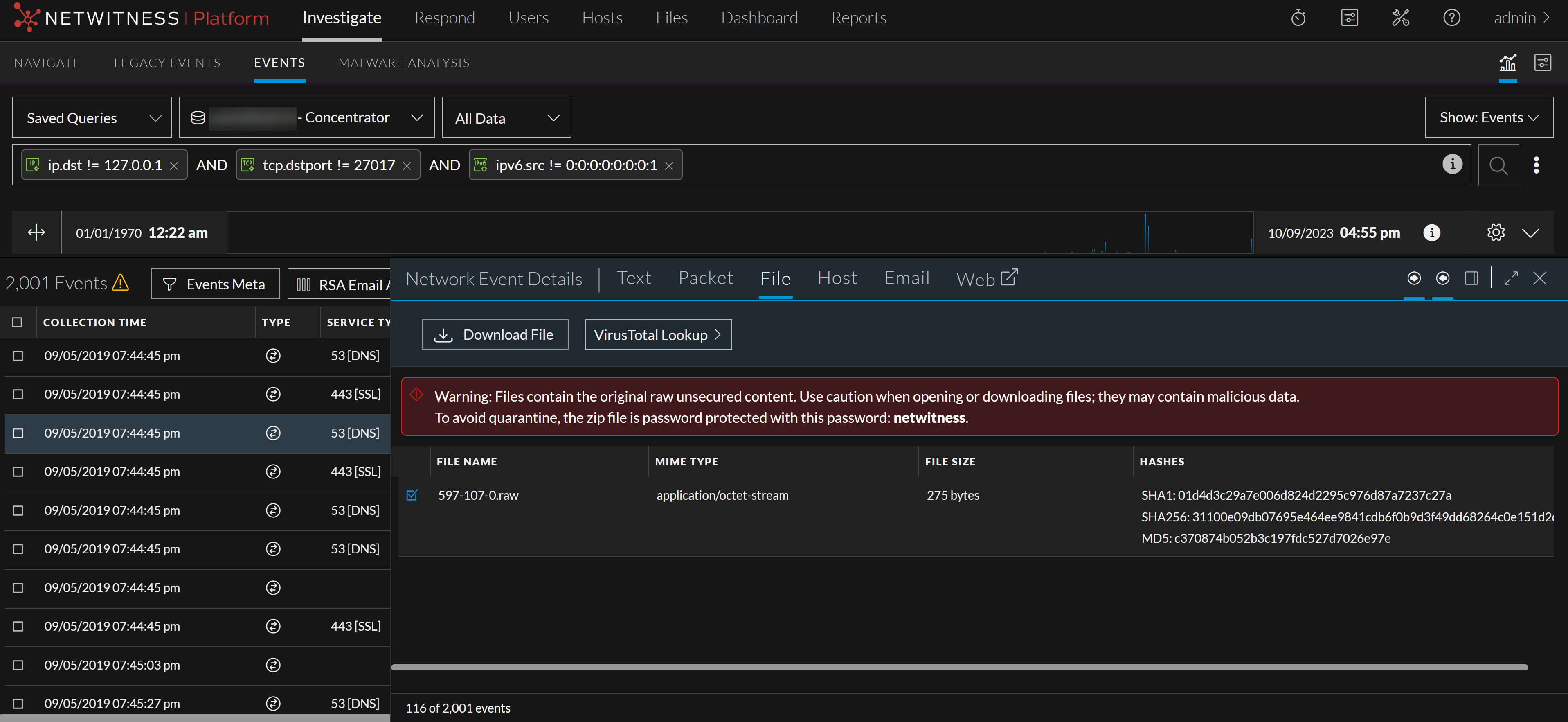Click the search magnifier in query bar
Viewport: 1568px width, 722px height.
(x=1498, y=165)
